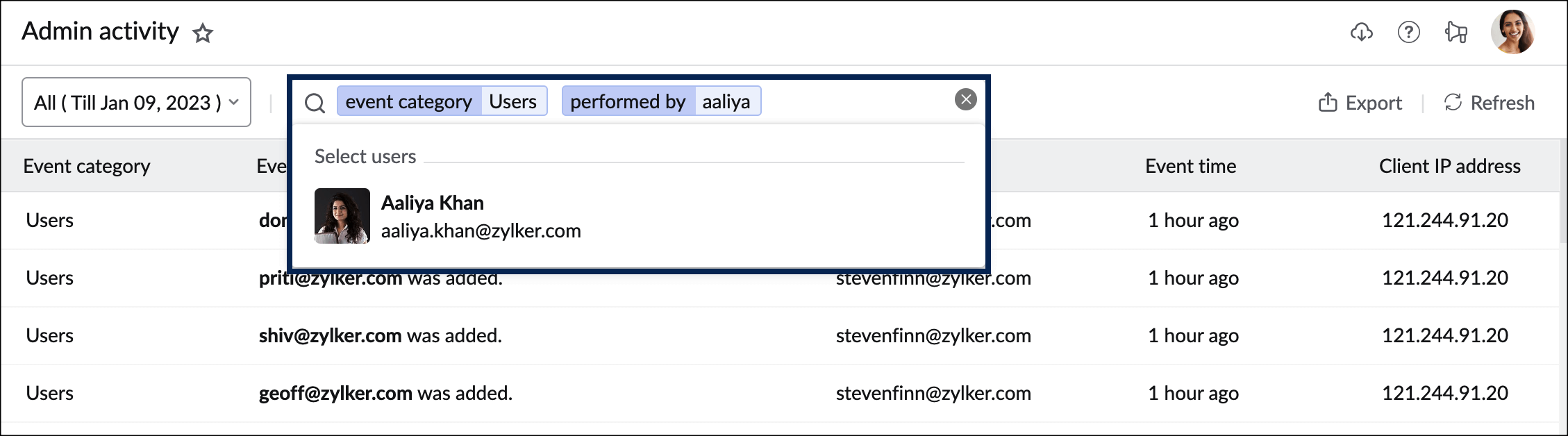Open the user profile avatar menu
This screenshot has width=1568, height=436.
pyautogui.click(x=1512, y=32)
